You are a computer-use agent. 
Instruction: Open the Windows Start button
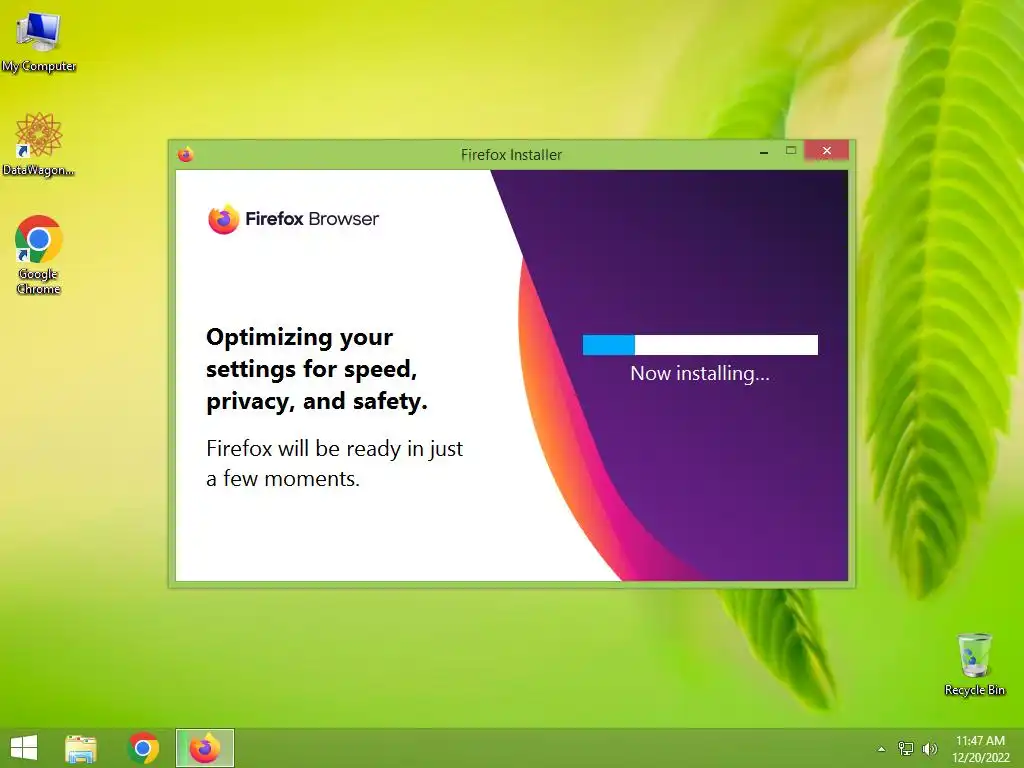pos(24,748)
